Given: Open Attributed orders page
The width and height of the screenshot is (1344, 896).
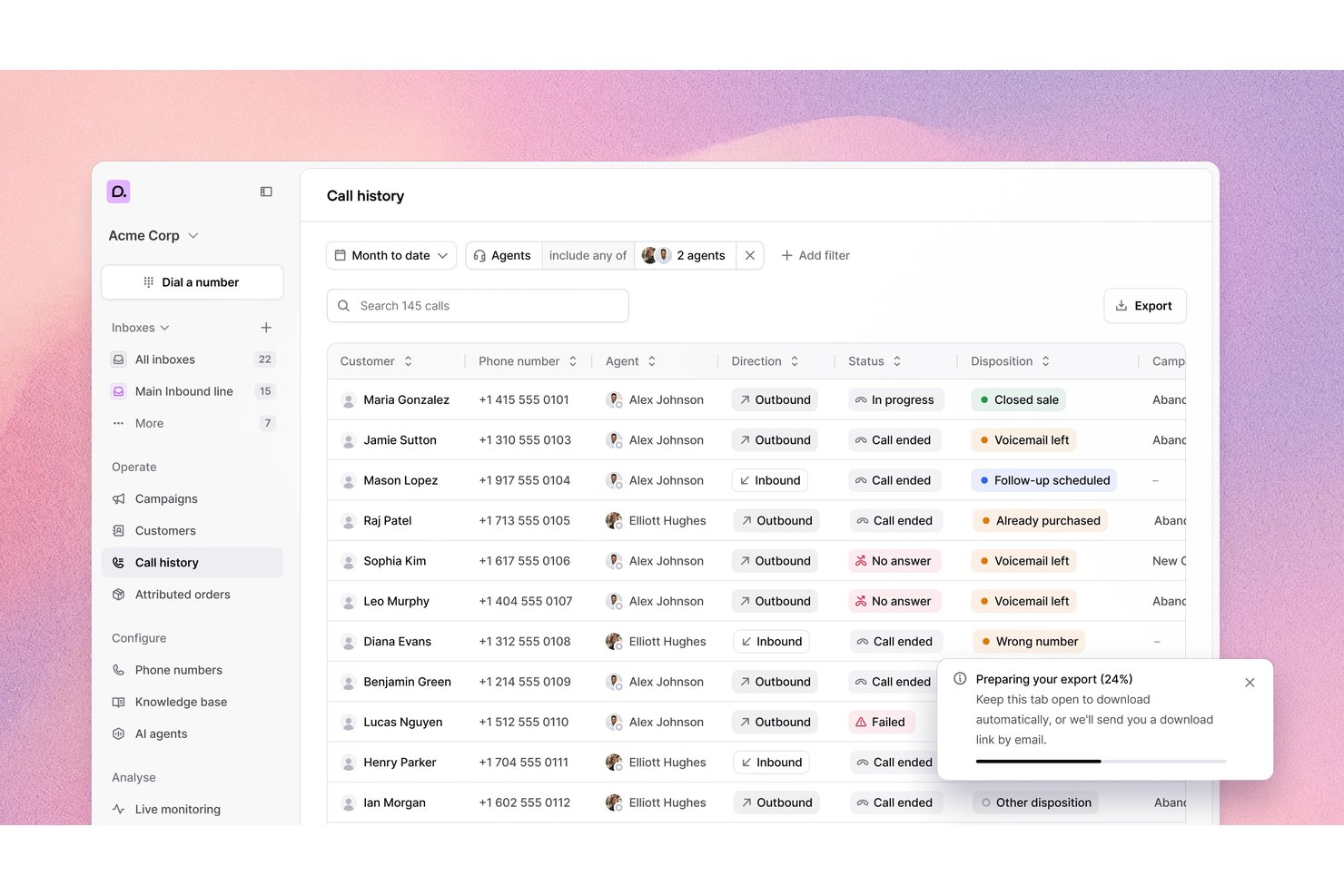Looking at the screenshot, I should click(x=193, y=595).
